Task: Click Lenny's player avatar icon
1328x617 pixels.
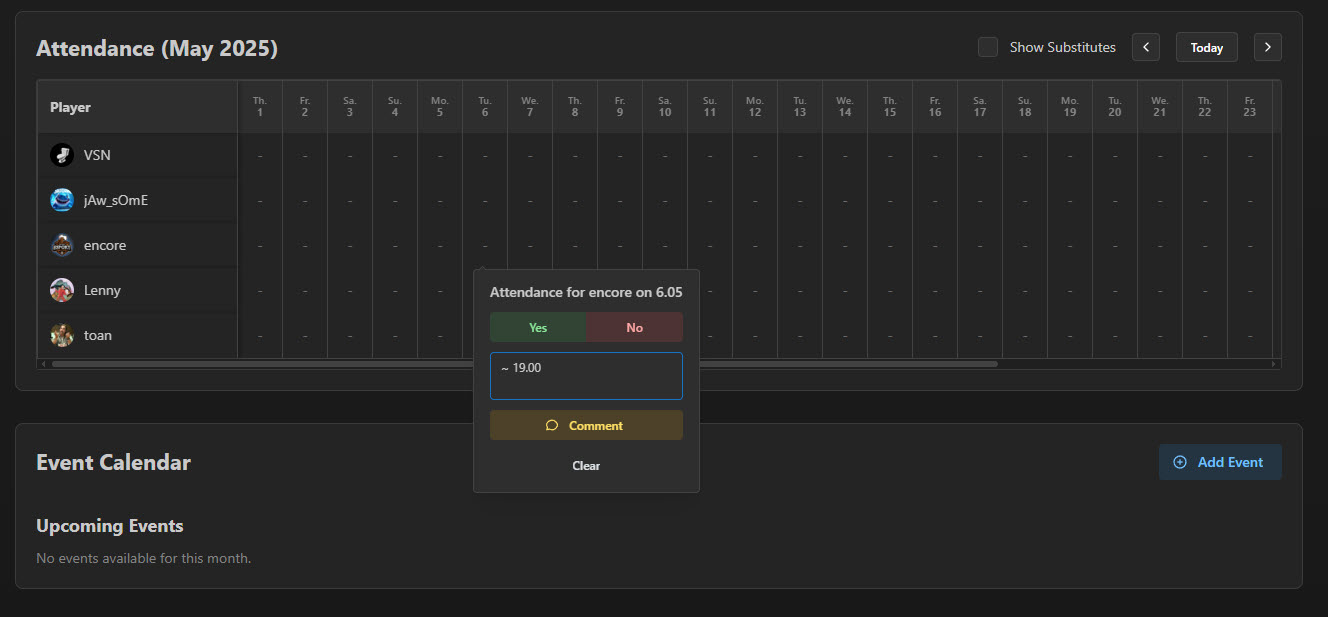Action: pos(62,290)
